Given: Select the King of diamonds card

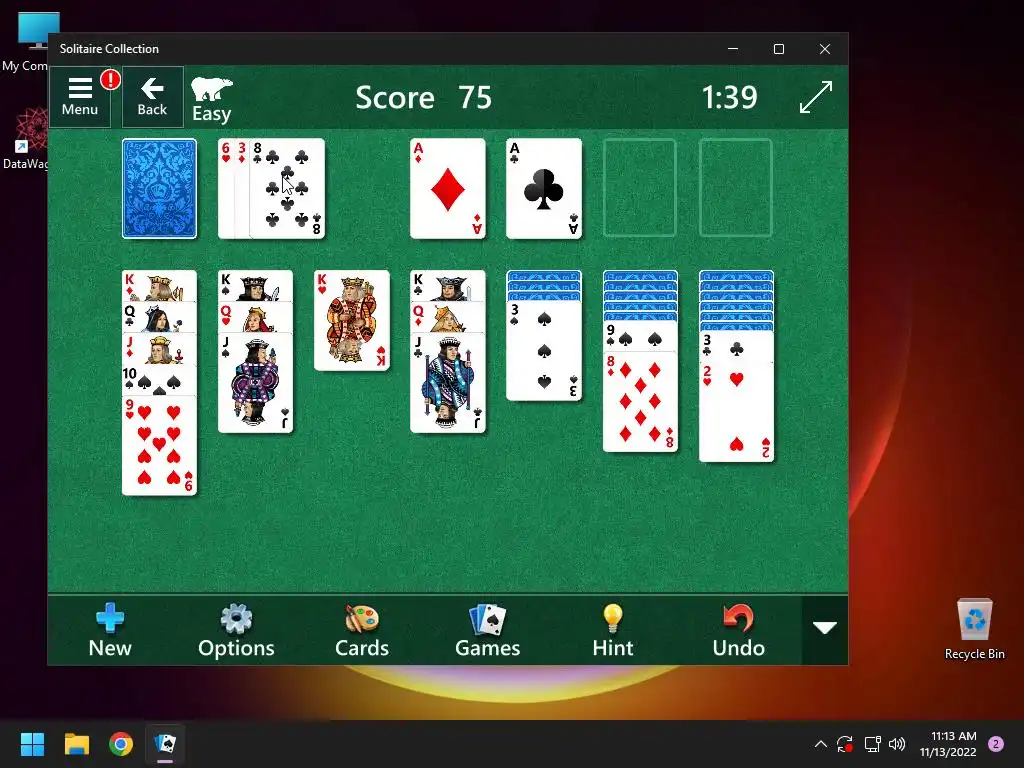Looking at the screenshot, I should tap(159, 286).
